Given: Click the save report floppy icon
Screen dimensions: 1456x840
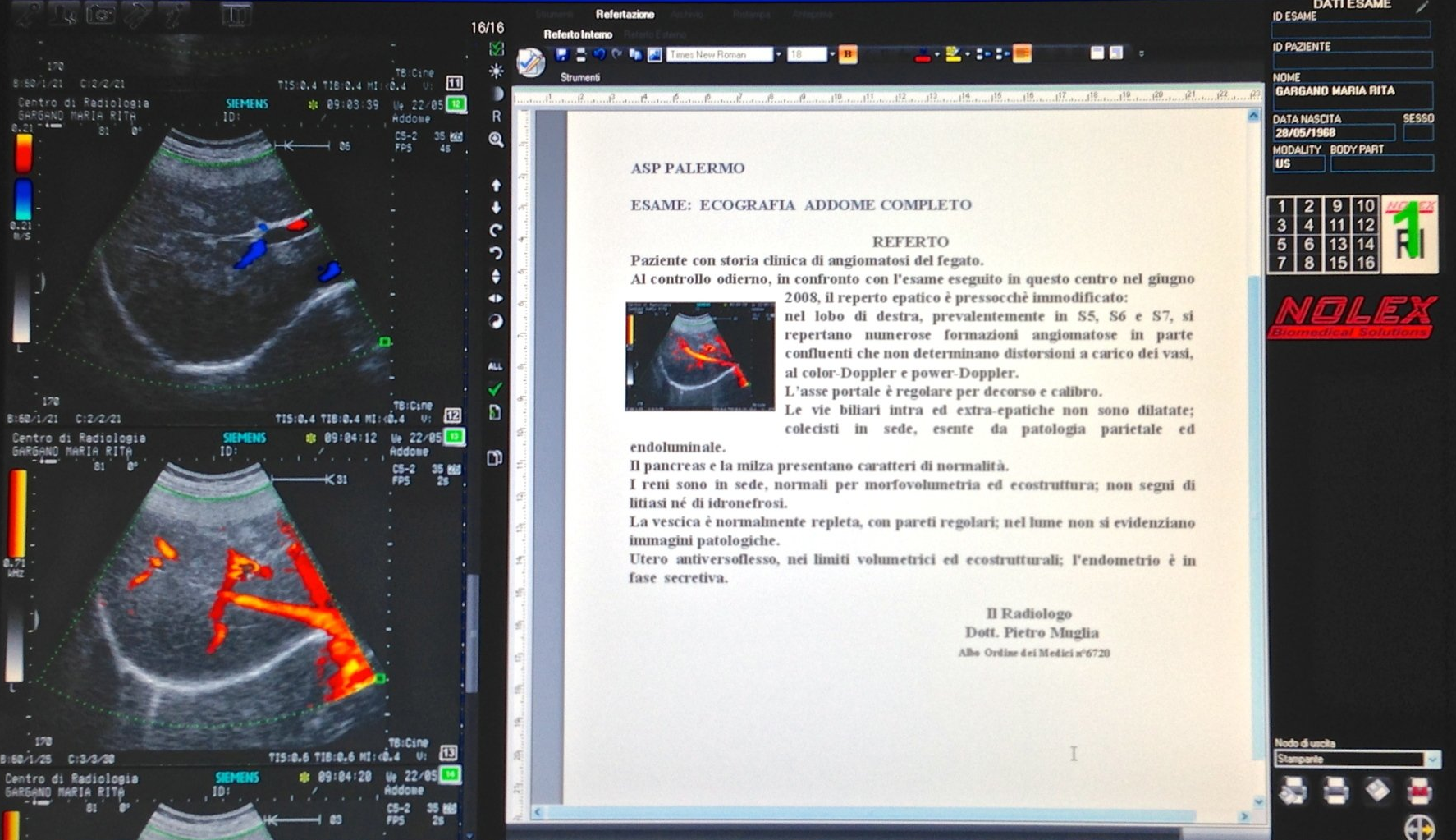Looking at the screenshot, I should pos(561,54).
